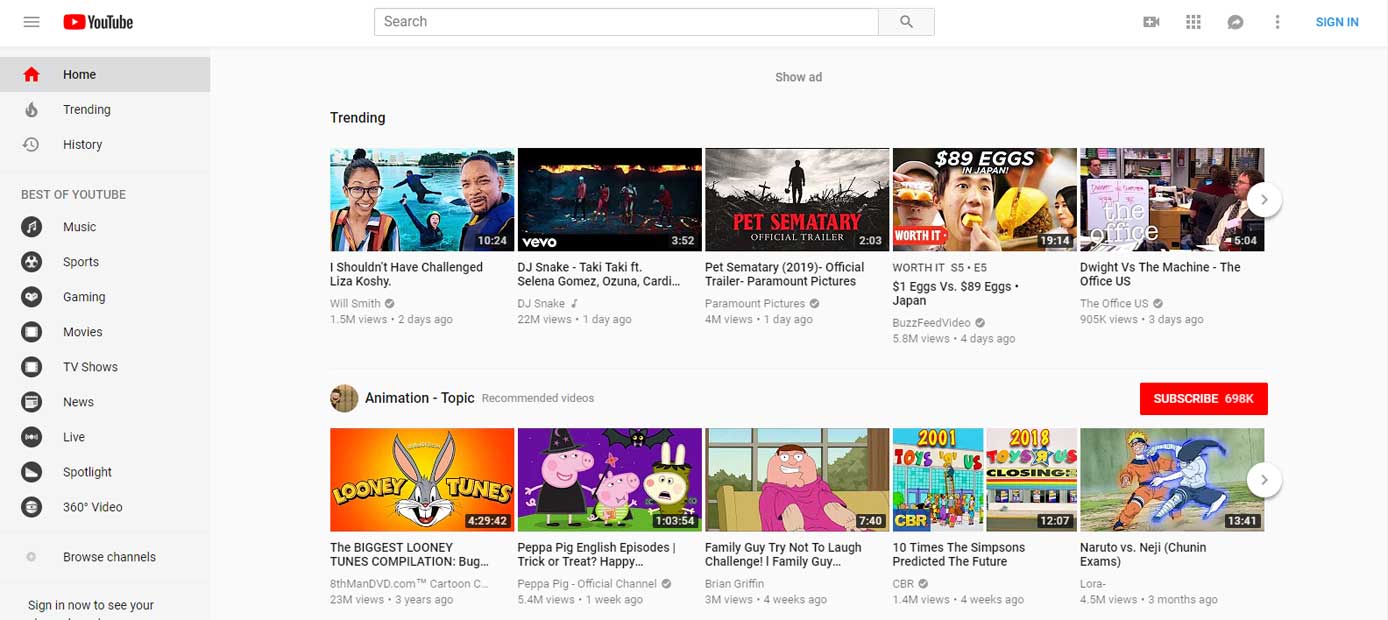Click the search magnifier button
Screen dimensions: 1388x620
(x=906, y=22)
